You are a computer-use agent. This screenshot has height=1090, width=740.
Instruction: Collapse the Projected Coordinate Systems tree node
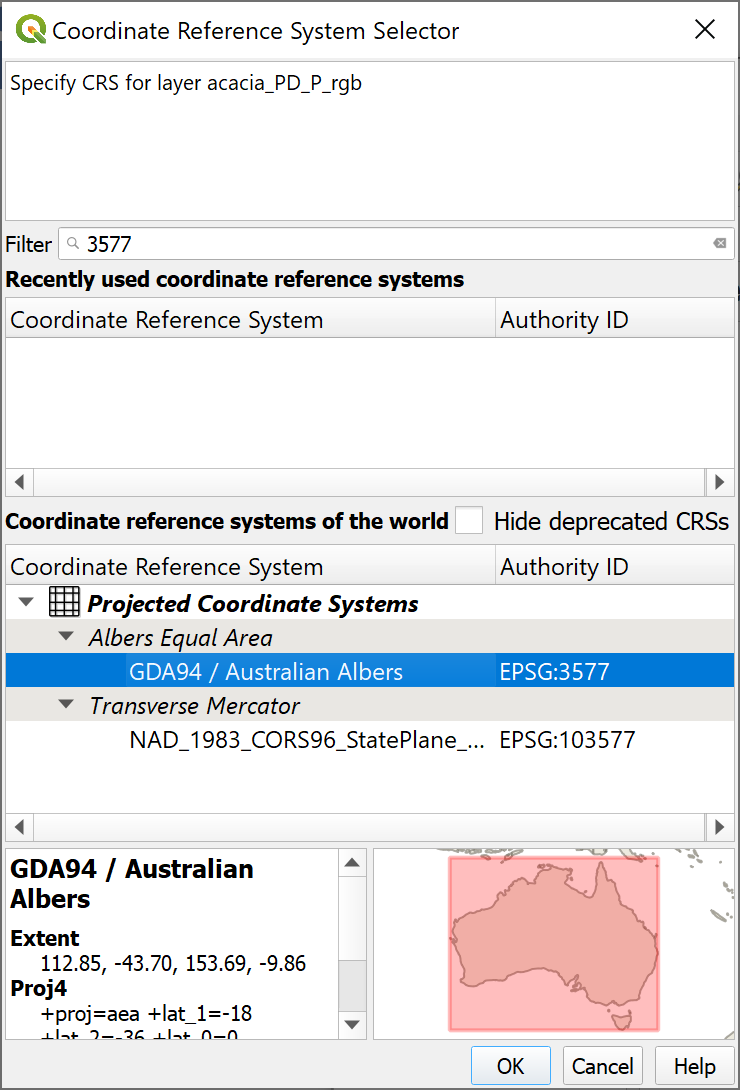(x=24, y=601)
